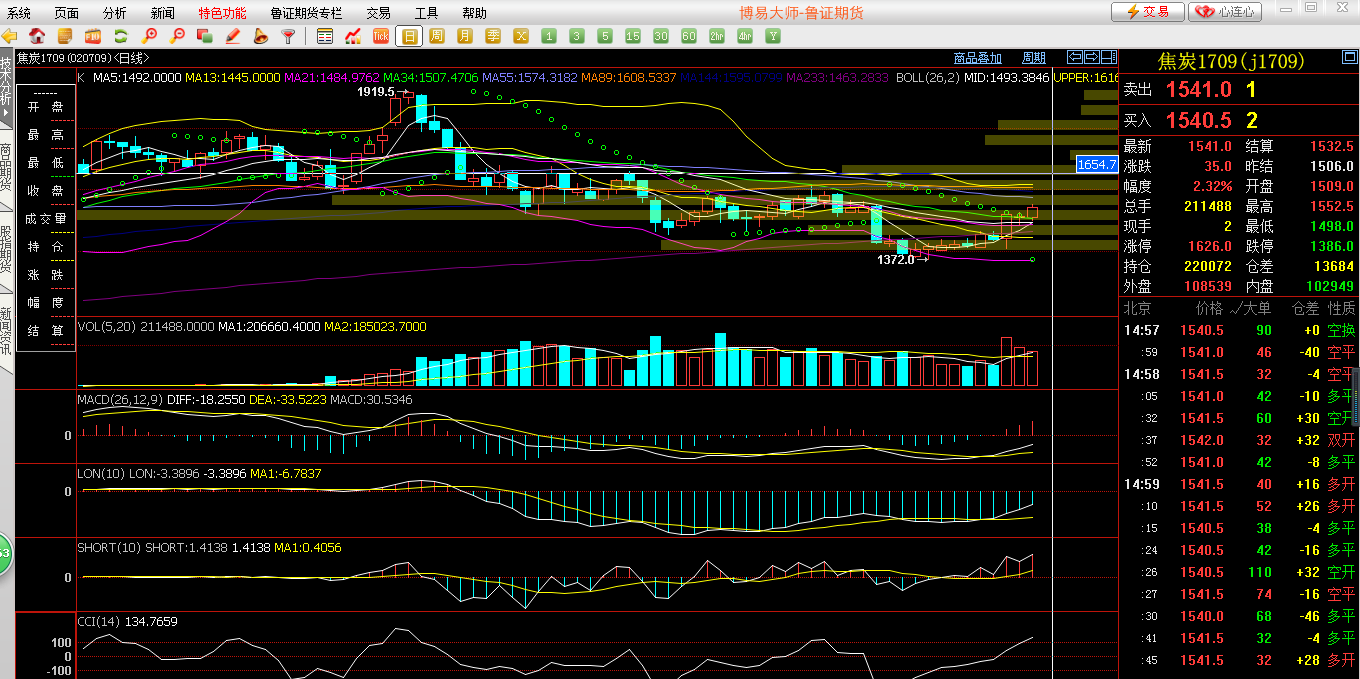Switch to the 15-minute chart
Screen dimensions: 1360x679
(633, 36)
